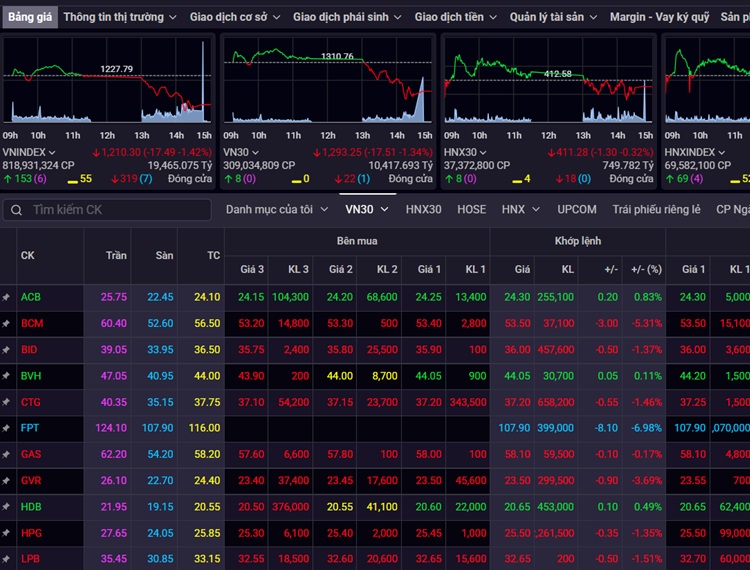The height and width of the screenshot is (570, 750).
Task: Pin the HDB stock row
Action: [x=6, y=507]
